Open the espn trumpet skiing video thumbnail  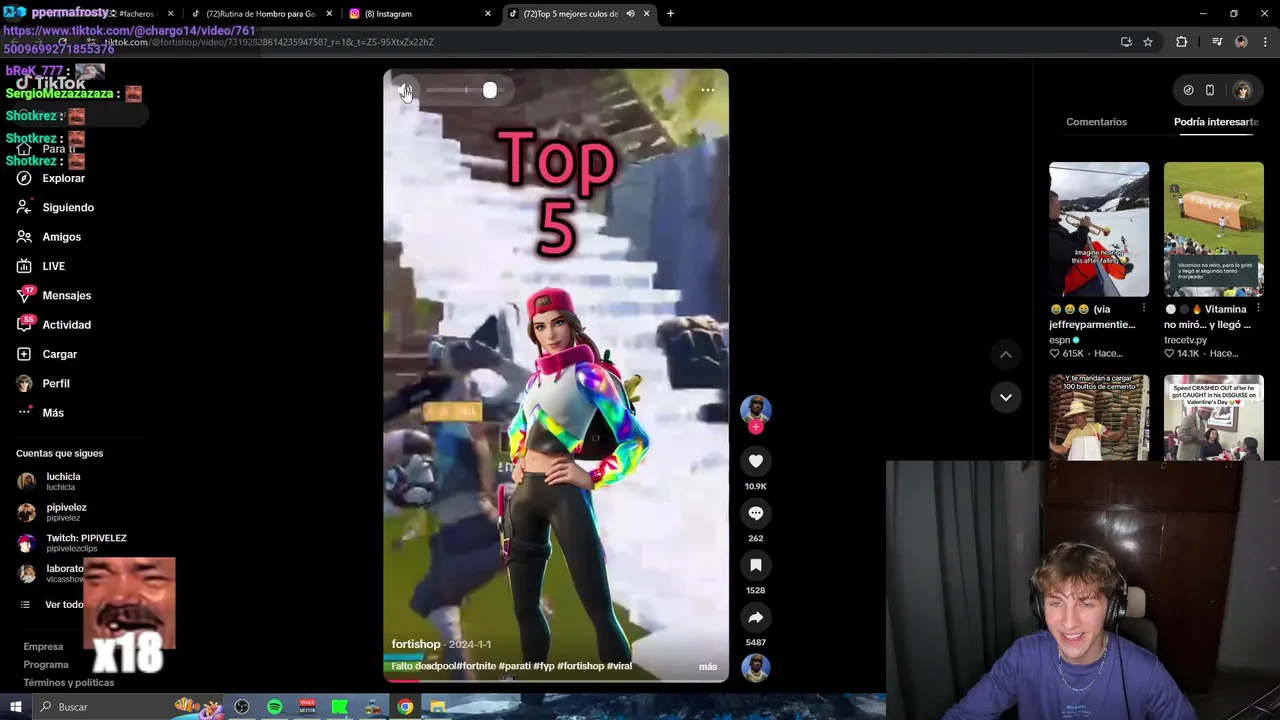[x=1099, y=229]
